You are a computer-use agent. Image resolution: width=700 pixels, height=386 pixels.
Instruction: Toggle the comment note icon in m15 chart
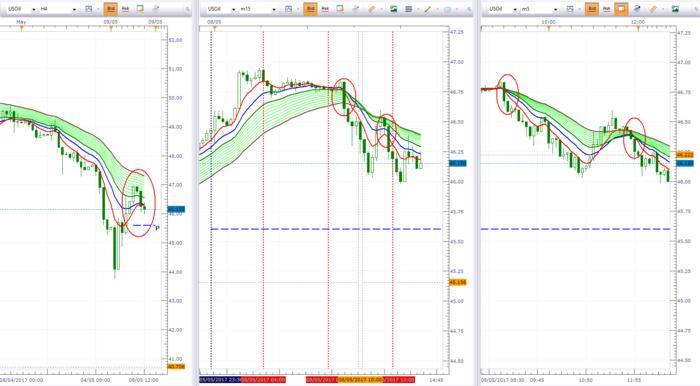tap(340, 9)
